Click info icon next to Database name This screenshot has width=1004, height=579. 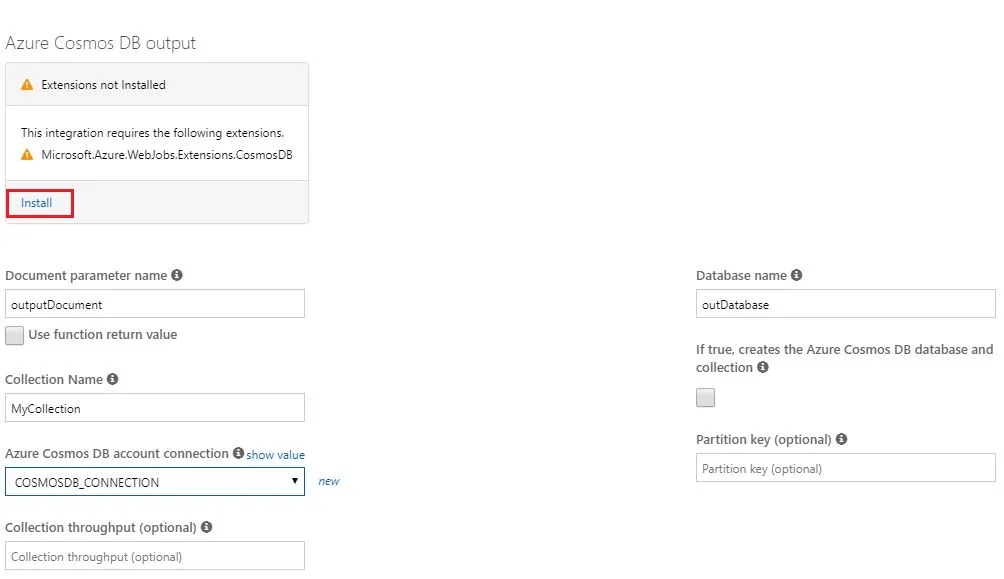[796, 275]
